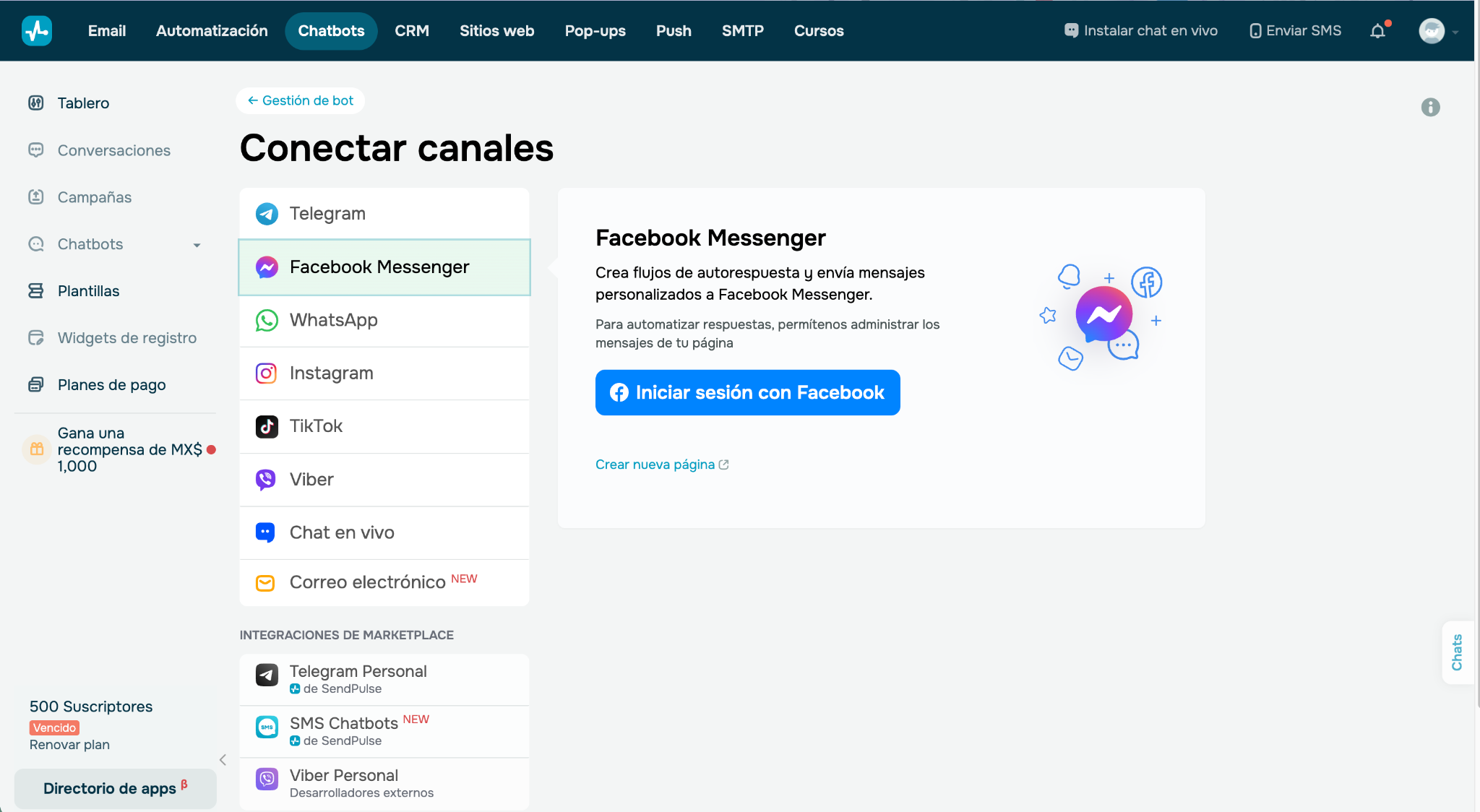Click the Widgets de registro icon

[x=36, y=337]
